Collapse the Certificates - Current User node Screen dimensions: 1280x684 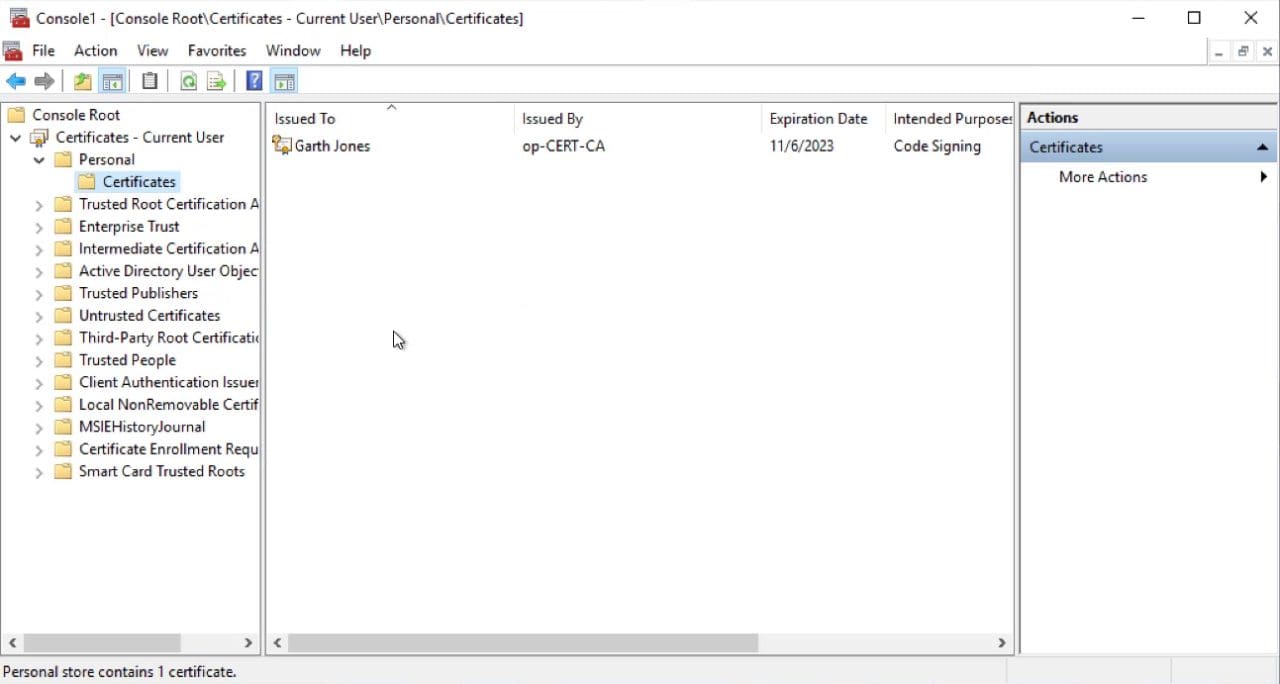tap(15, 137)
